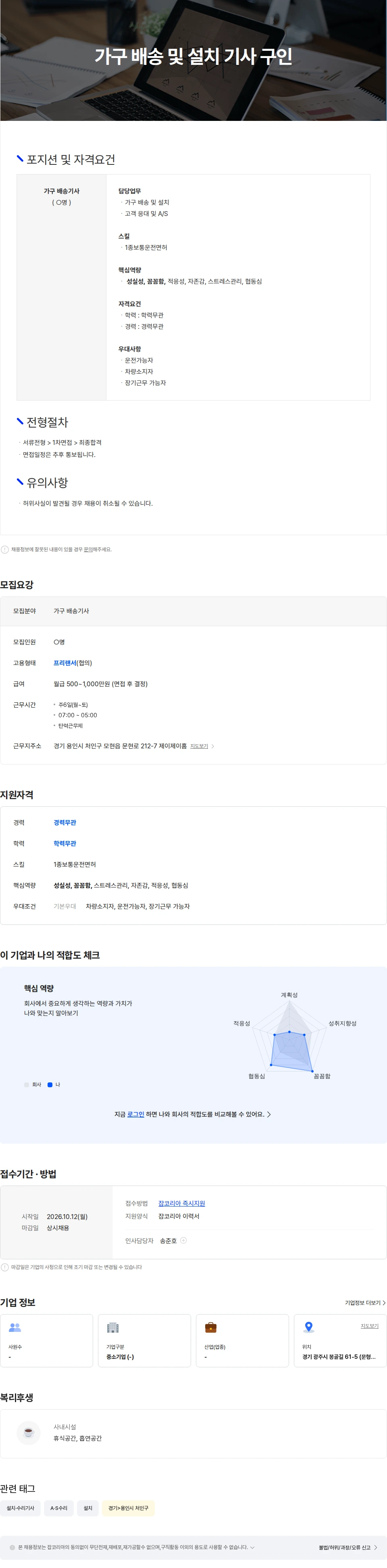Click the 계획성 label on the radar chart

[289, 995]
